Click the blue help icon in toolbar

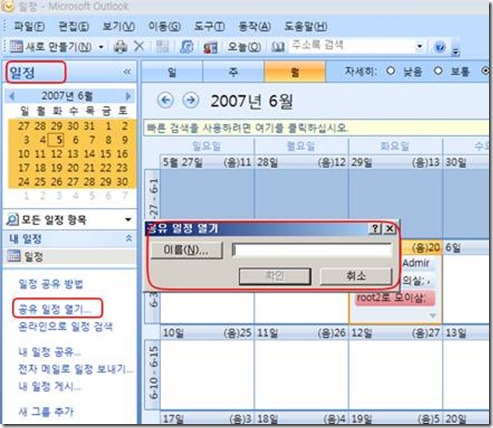(x=440, y=47)
